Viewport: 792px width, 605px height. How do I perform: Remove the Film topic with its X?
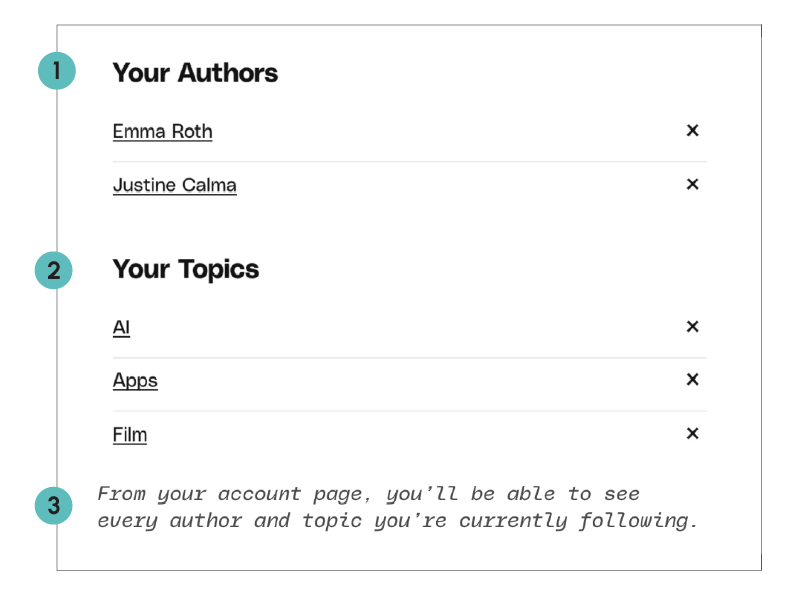pyautogui.click(x=692, y=434)
